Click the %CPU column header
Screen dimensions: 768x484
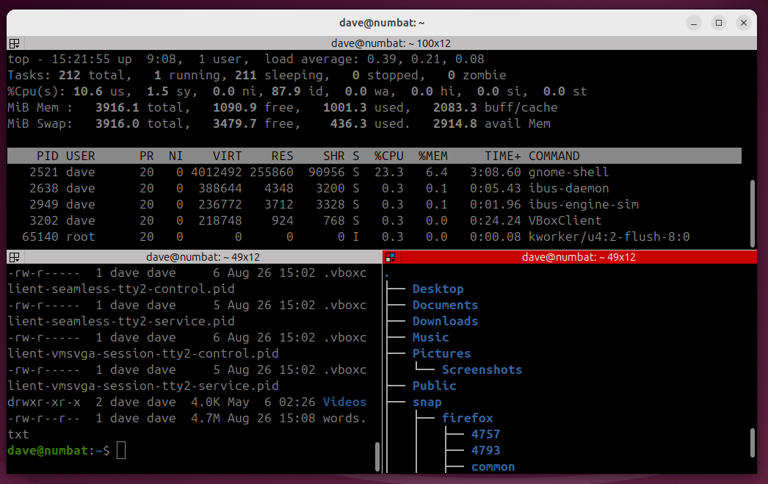389,156
